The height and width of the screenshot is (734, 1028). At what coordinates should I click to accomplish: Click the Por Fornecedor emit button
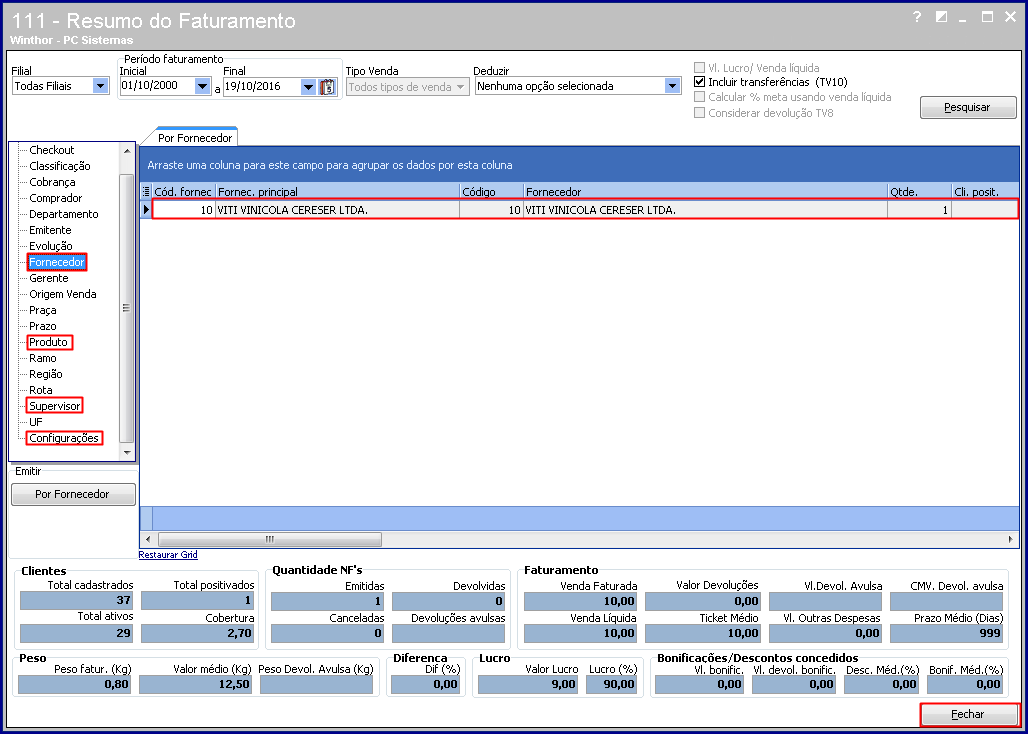(x=73, y=494)
